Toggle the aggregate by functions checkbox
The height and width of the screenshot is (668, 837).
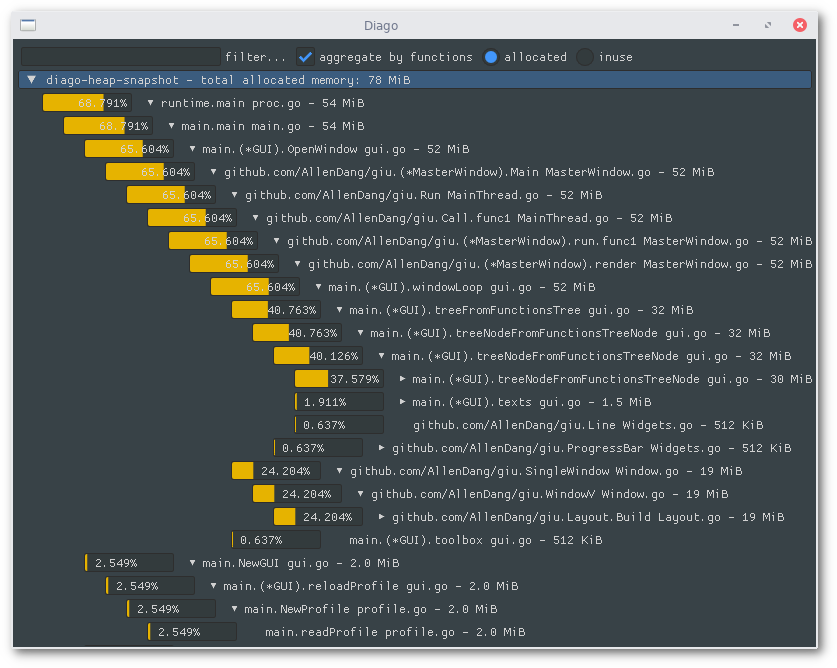305,57
